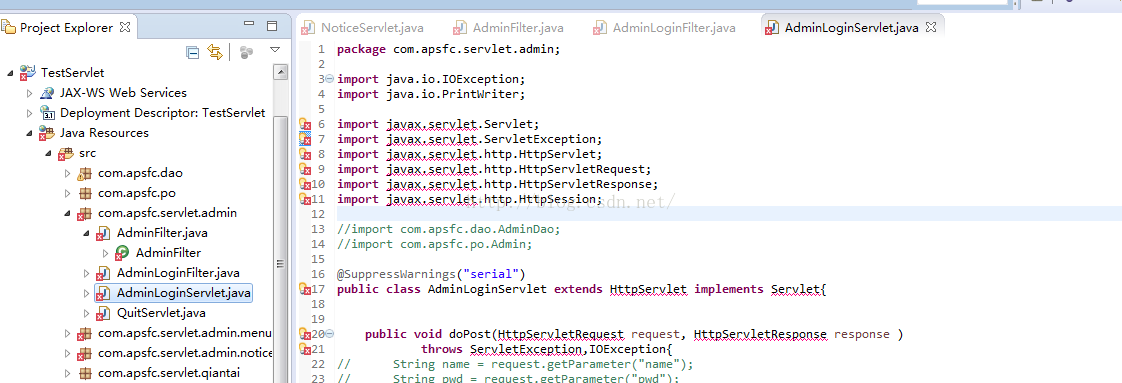Select JAX-WS Web Services item
Image resolution: width=1122 pixels, height=383 pixels.
[x=123, y=93]
